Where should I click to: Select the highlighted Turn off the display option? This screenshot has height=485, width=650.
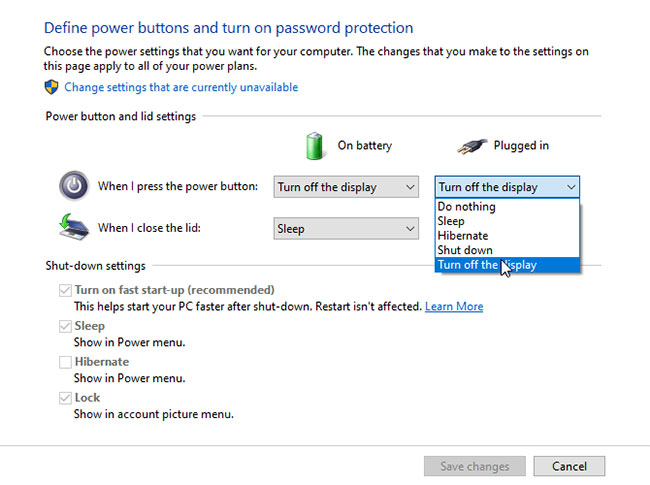(x=487, y=265)
